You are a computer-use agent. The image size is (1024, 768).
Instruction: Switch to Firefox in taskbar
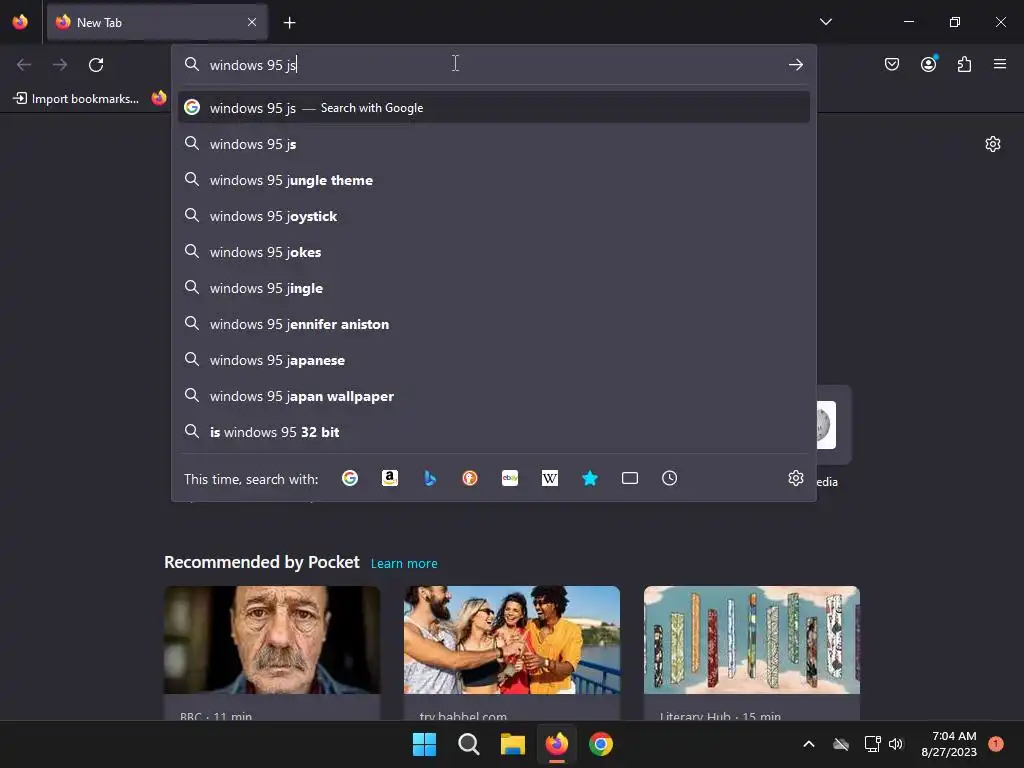(x=556, y=744)
